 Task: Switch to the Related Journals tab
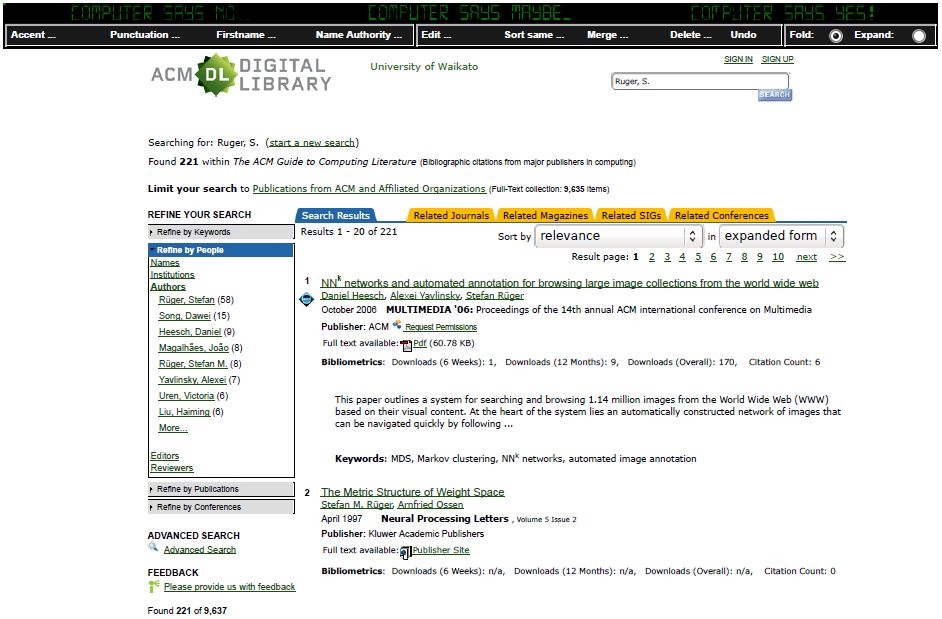pyautogui.click(x=451, y=215)
